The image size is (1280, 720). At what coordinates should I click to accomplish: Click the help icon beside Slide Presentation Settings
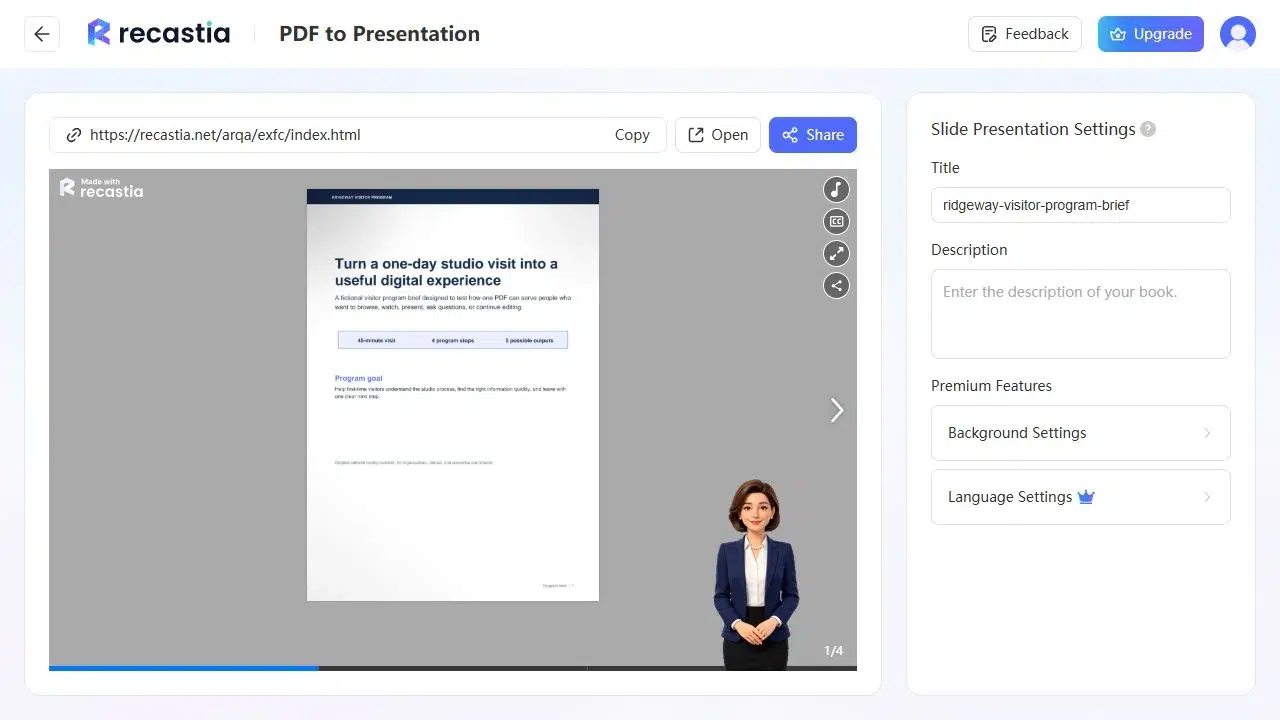[1148, 129]
